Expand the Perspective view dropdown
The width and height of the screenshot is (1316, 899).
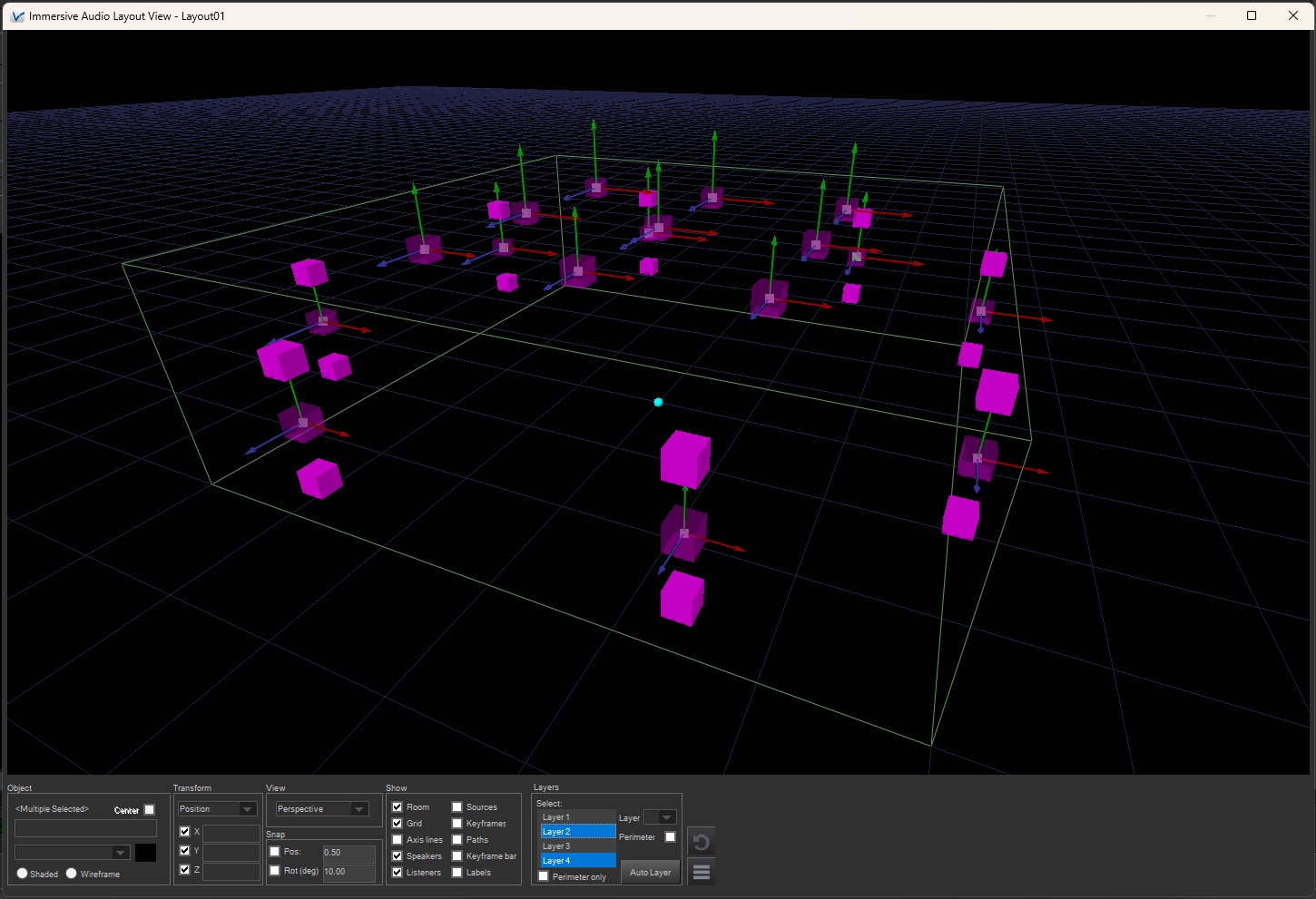point(321,809)
